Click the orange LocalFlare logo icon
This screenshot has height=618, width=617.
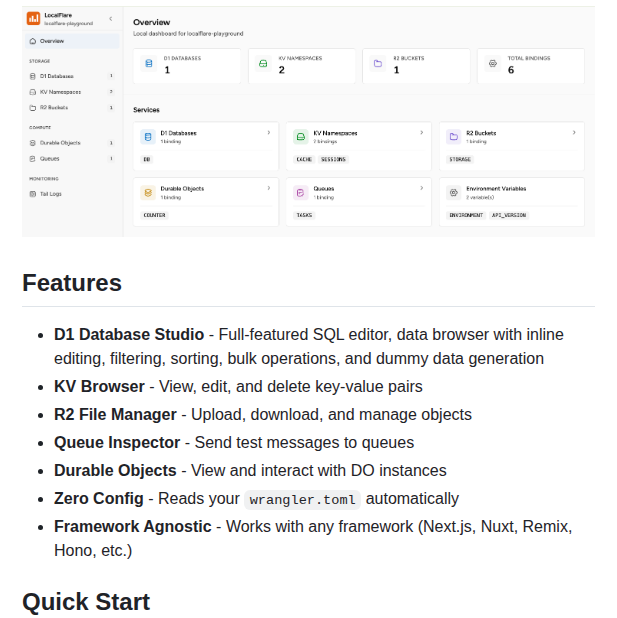[x=33, y=19]
